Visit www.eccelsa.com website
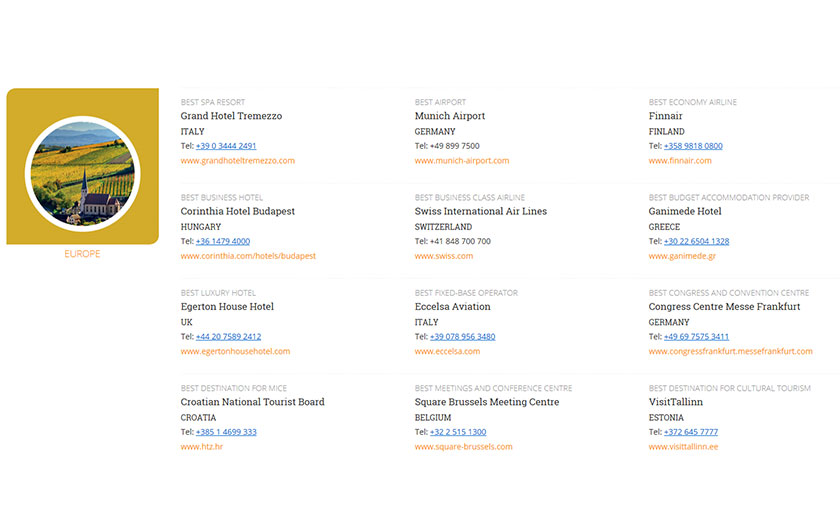 click(447, 351)
